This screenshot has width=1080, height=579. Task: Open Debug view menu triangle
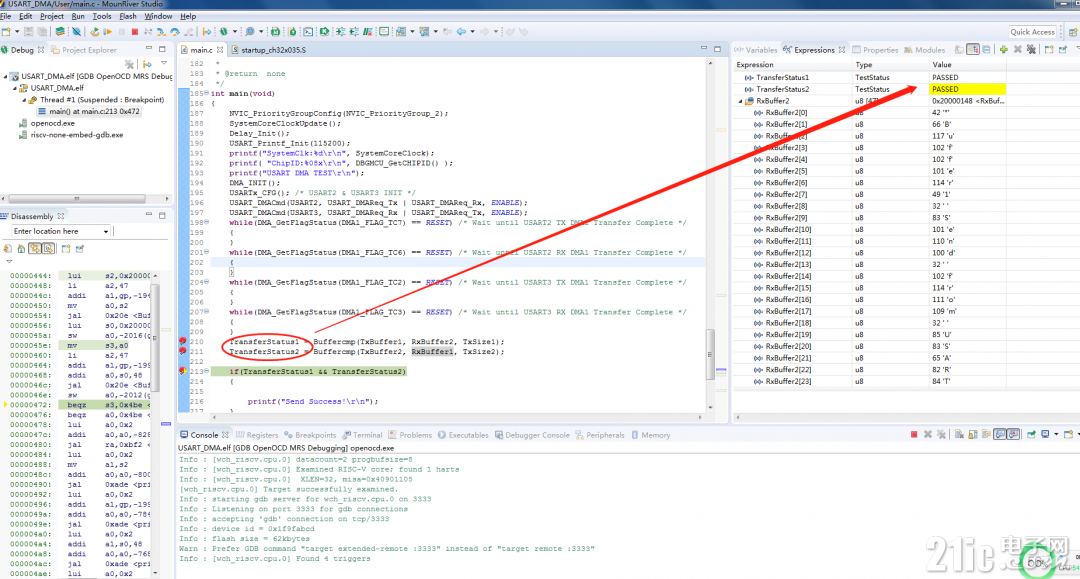(x=164, y=63)
